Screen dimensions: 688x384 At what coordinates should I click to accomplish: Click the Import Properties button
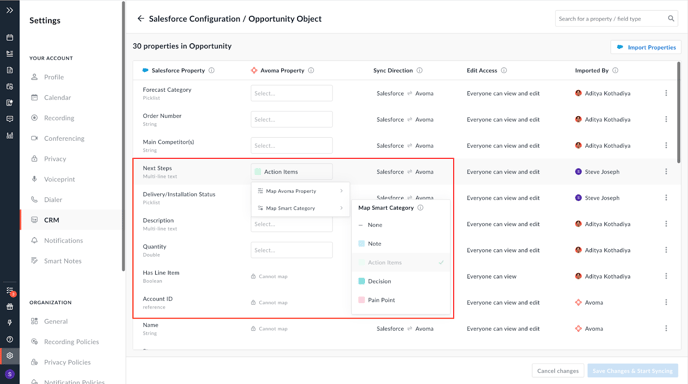[x=646, y=47]
